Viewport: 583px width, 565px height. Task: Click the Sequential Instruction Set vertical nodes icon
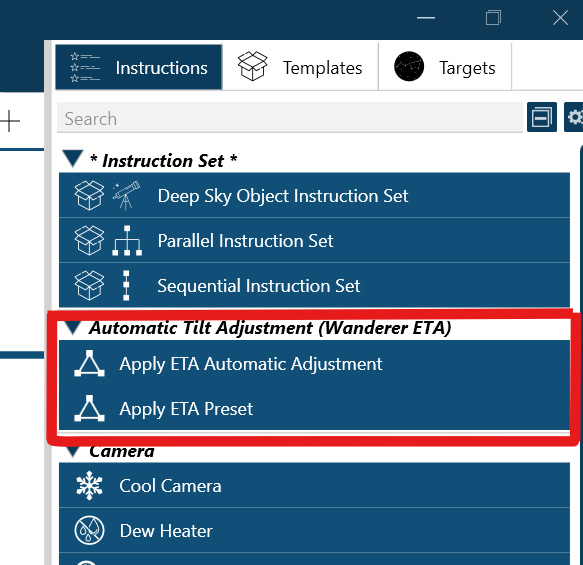126,285
